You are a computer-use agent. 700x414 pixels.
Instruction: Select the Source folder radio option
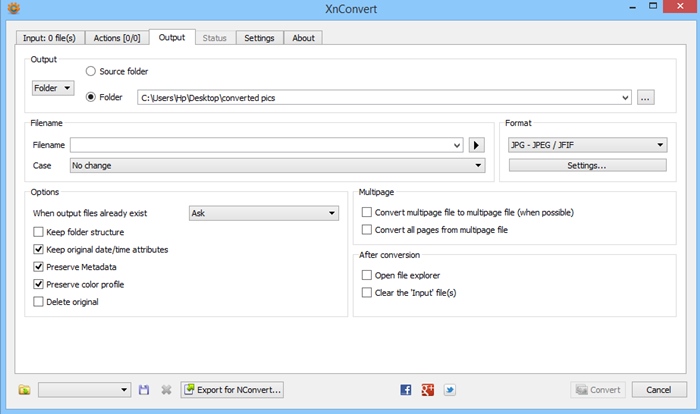(x=91, y=71)
